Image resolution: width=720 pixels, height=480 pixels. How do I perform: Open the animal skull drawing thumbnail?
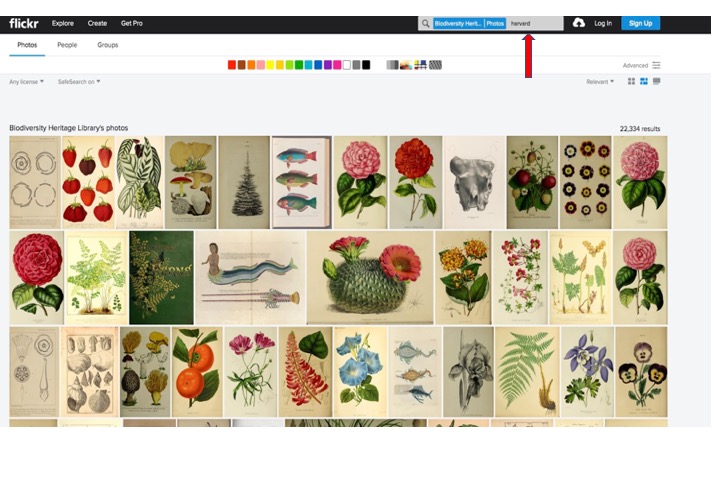pyautogui.click(x=474, y=182)
